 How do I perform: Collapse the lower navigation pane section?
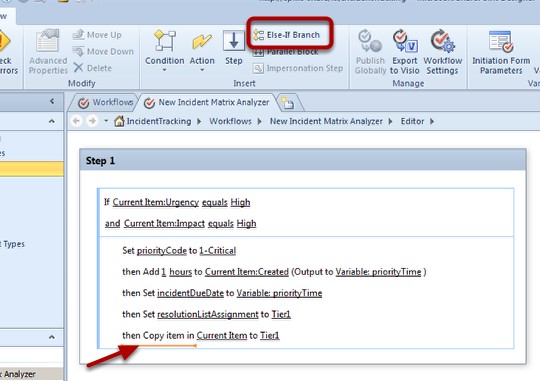point(52,337)
